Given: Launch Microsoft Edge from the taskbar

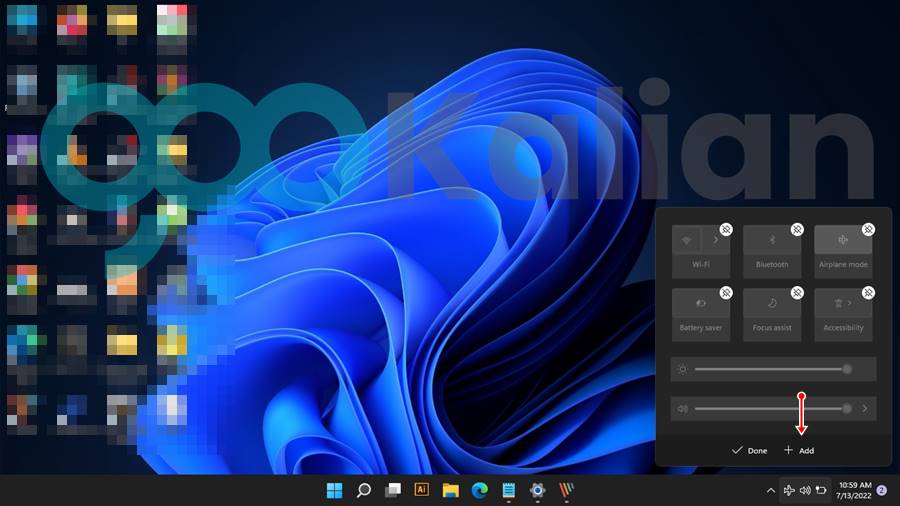Looking at the screenshot, I should [x=480, y=491].
